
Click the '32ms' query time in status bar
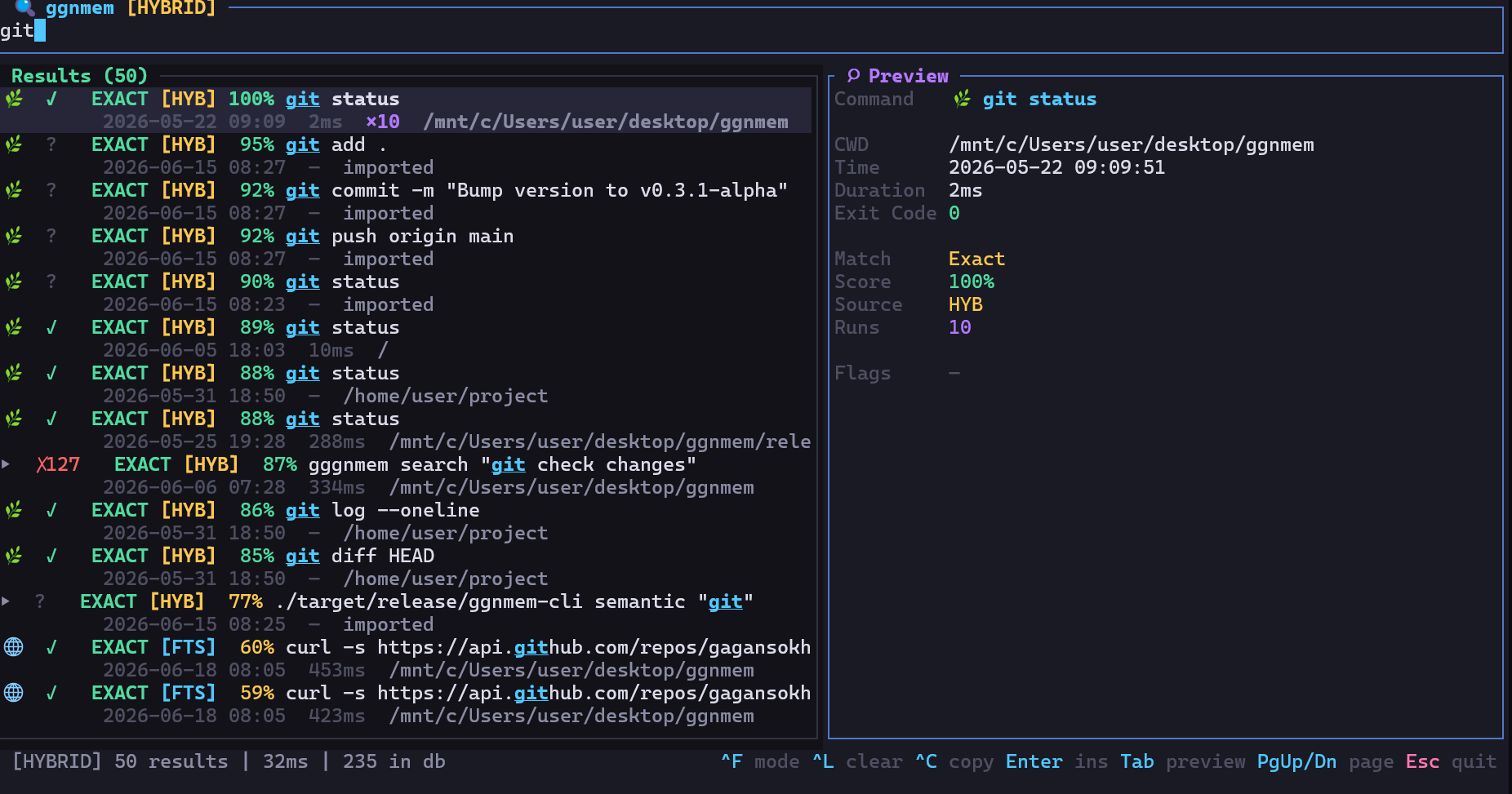[286, 761]
